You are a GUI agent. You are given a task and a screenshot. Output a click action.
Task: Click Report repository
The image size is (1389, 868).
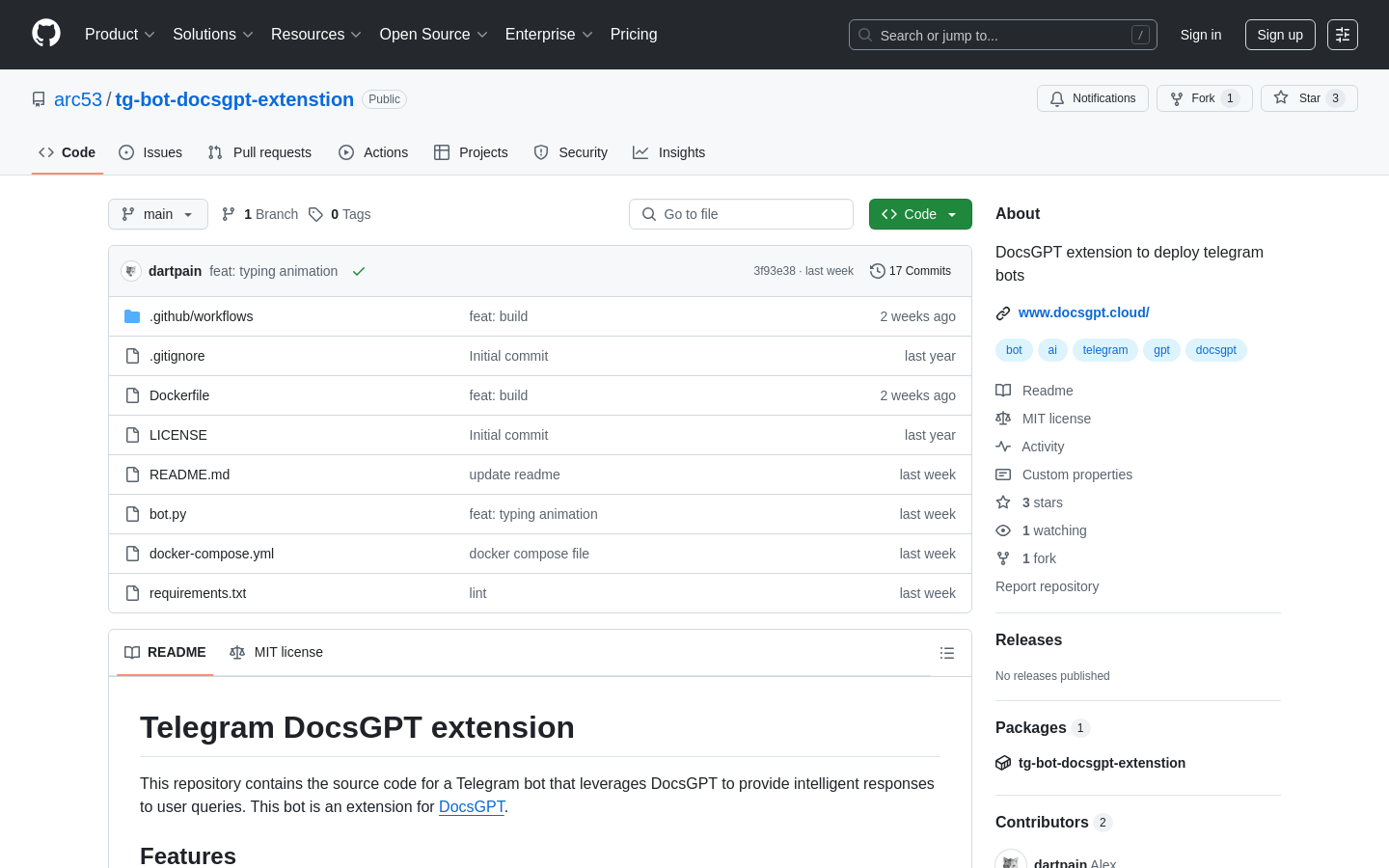click(1047, 586)
